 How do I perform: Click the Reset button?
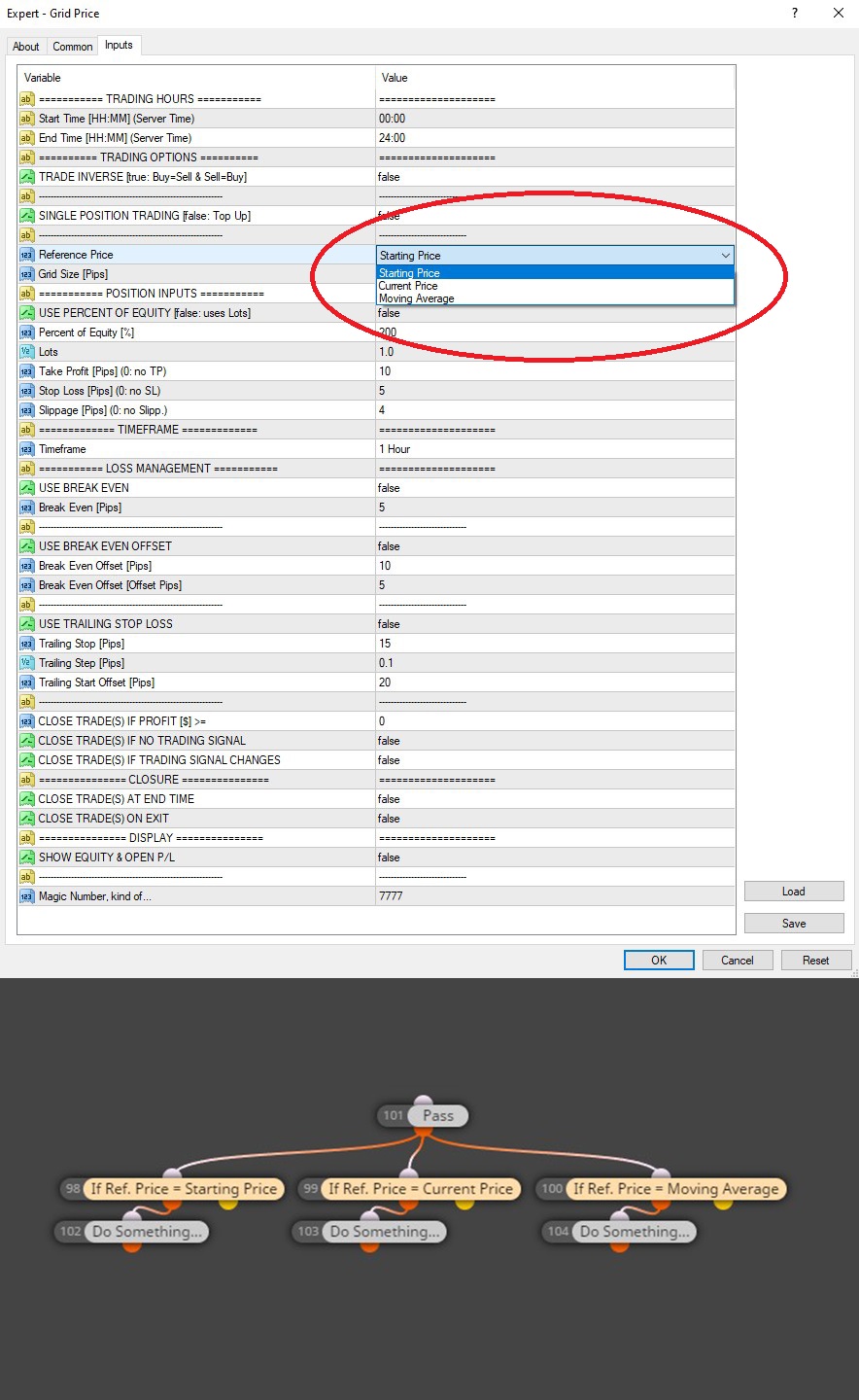(816, 961)
